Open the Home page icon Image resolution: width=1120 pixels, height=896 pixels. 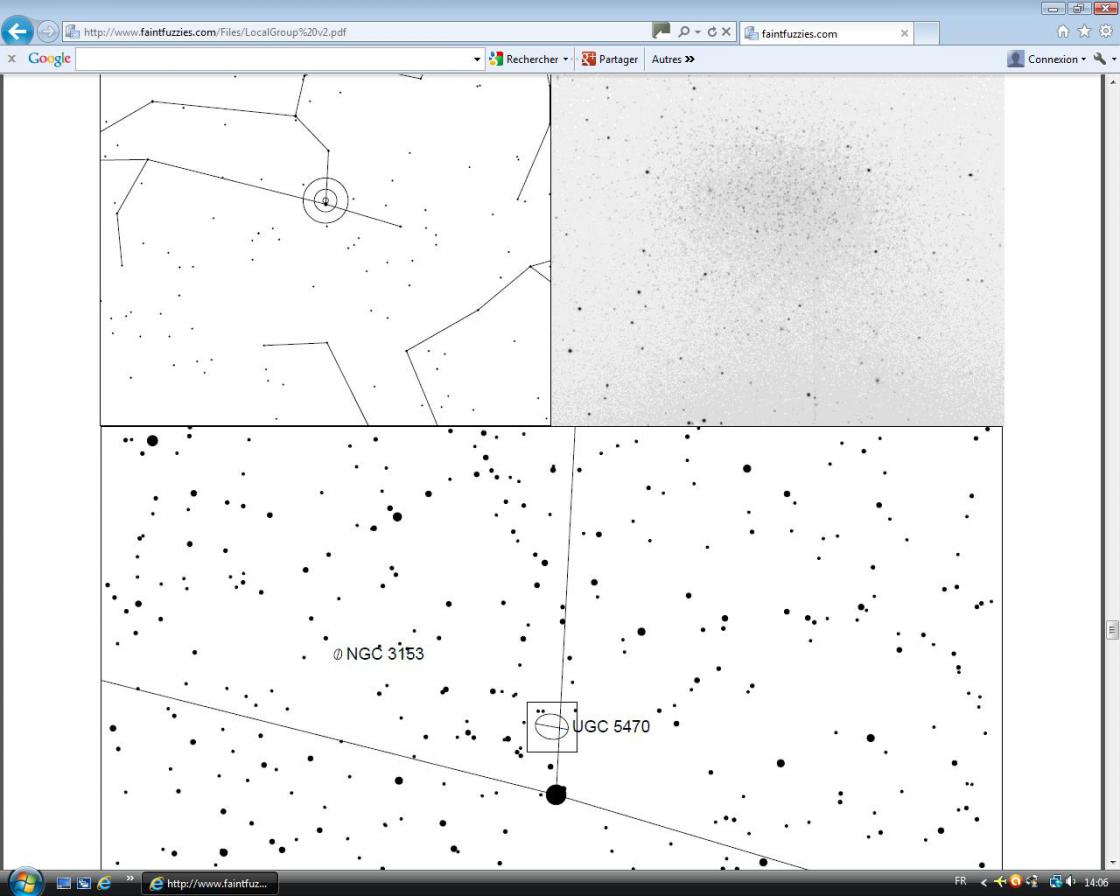click(x=1063, y=31)
